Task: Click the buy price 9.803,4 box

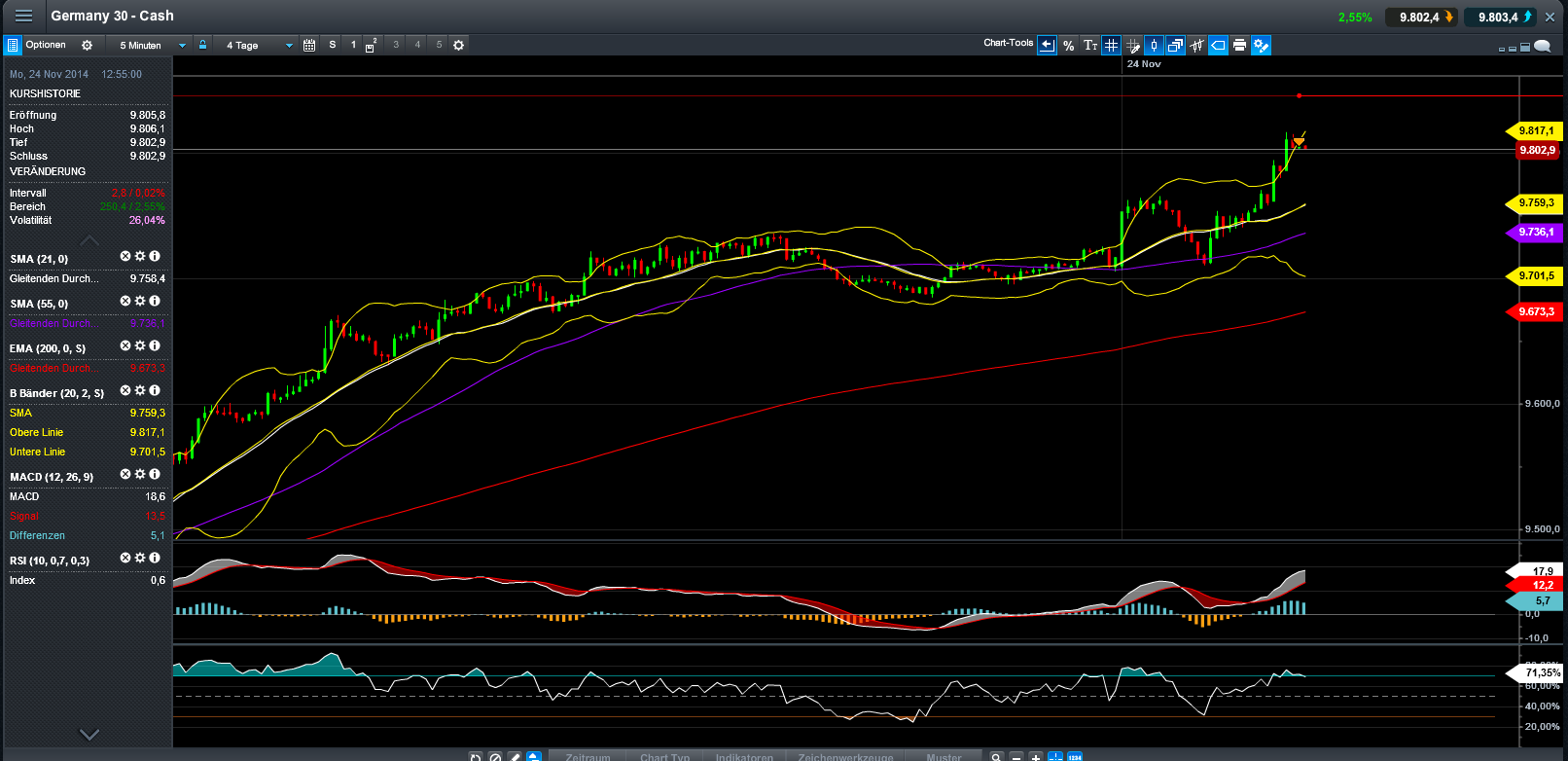Action: coord(1500,17)
